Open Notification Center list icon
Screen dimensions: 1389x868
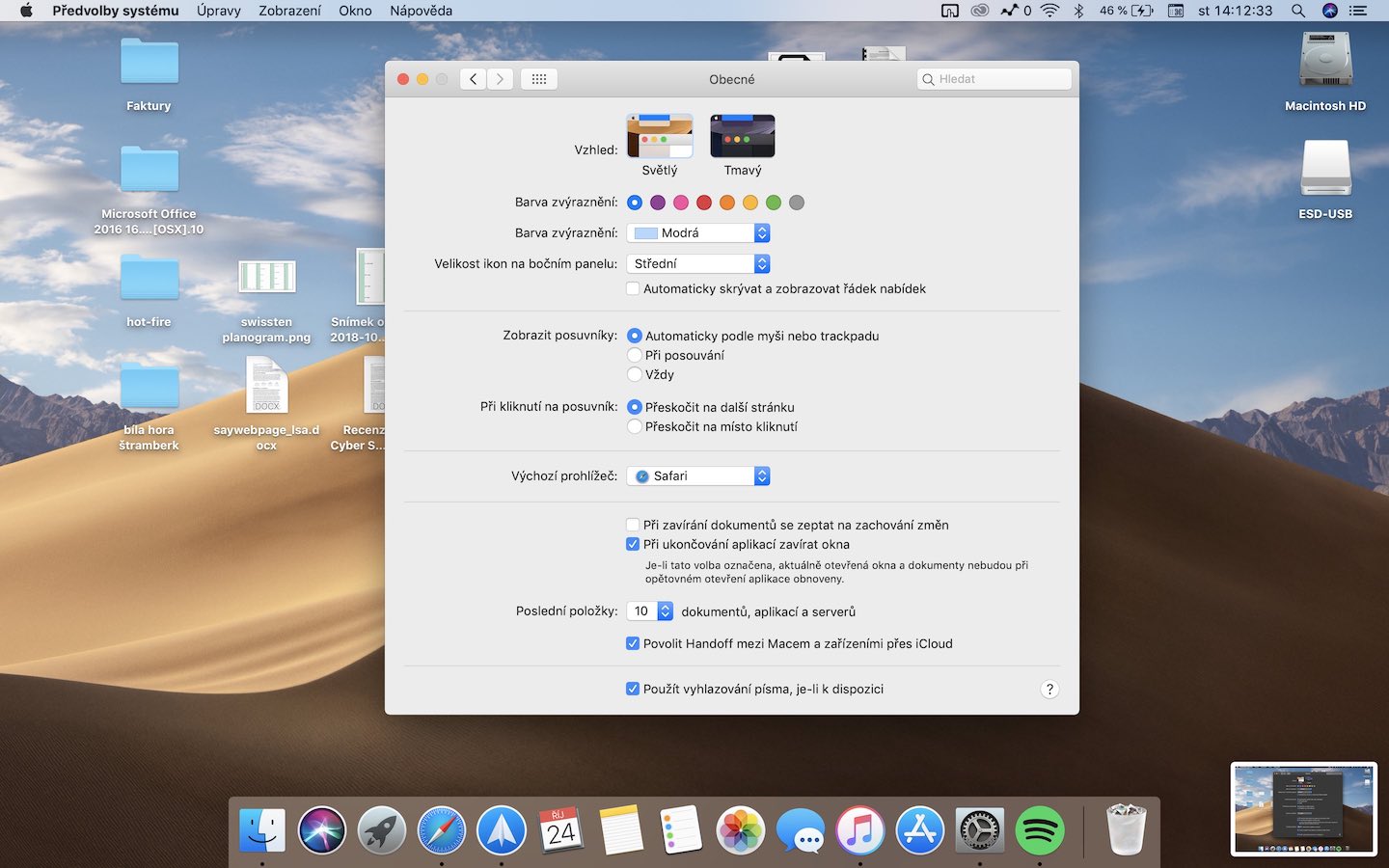(1358, 11)
